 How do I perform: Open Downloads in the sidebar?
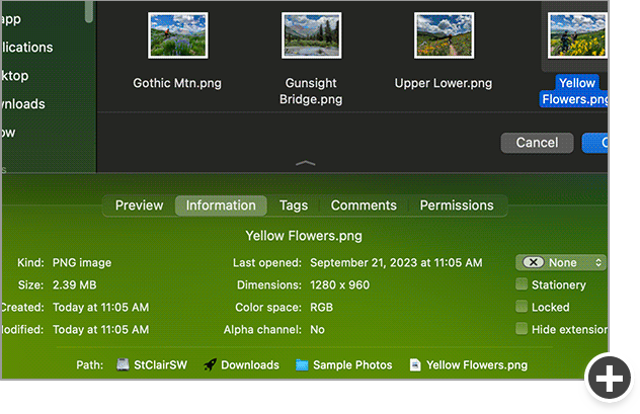[x=23, y=104]
